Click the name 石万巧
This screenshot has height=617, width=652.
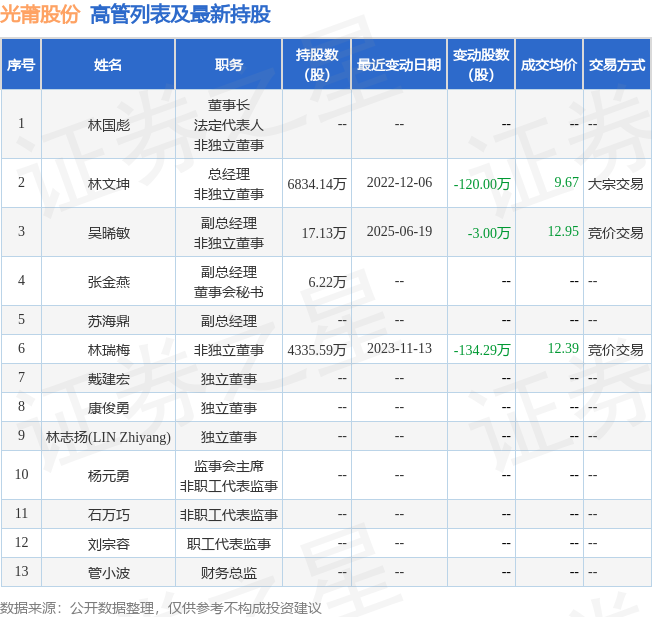109,514
